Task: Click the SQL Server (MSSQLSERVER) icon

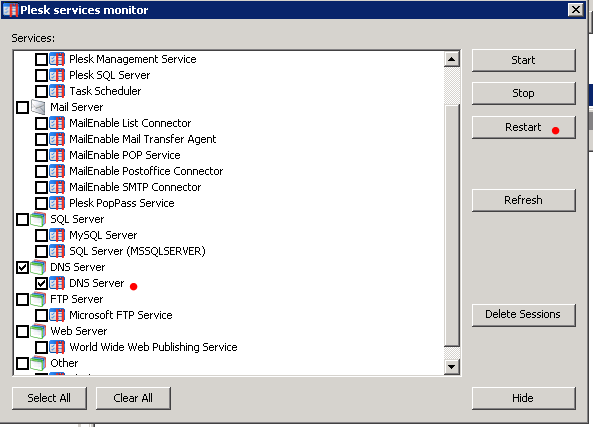Action: 57,251
